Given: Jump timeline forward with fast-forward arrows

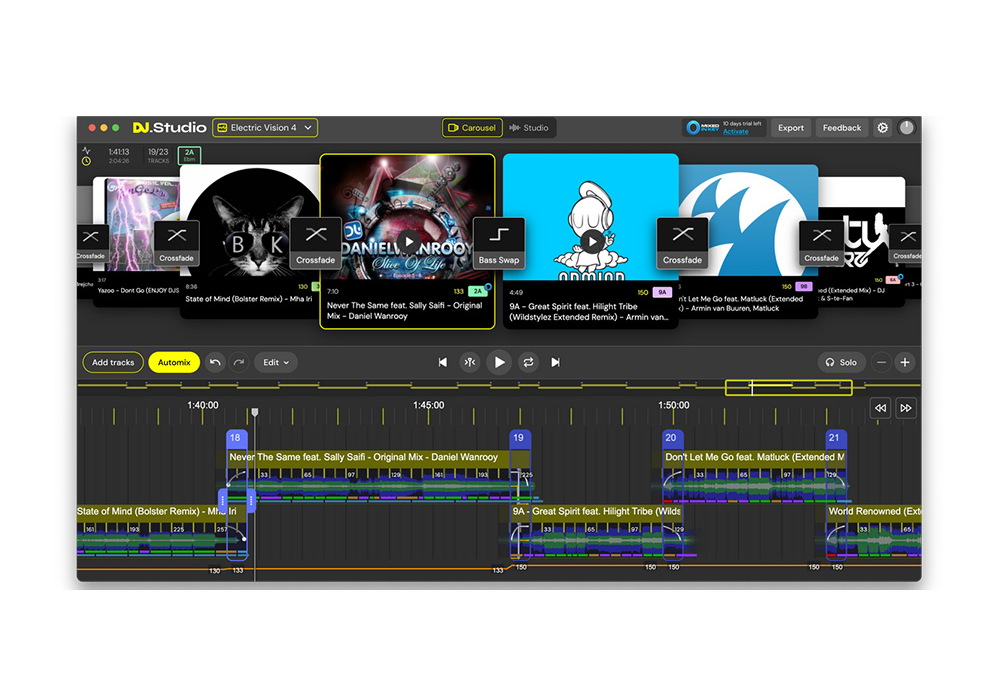Looking at the screenshot, I should [906, 408].
